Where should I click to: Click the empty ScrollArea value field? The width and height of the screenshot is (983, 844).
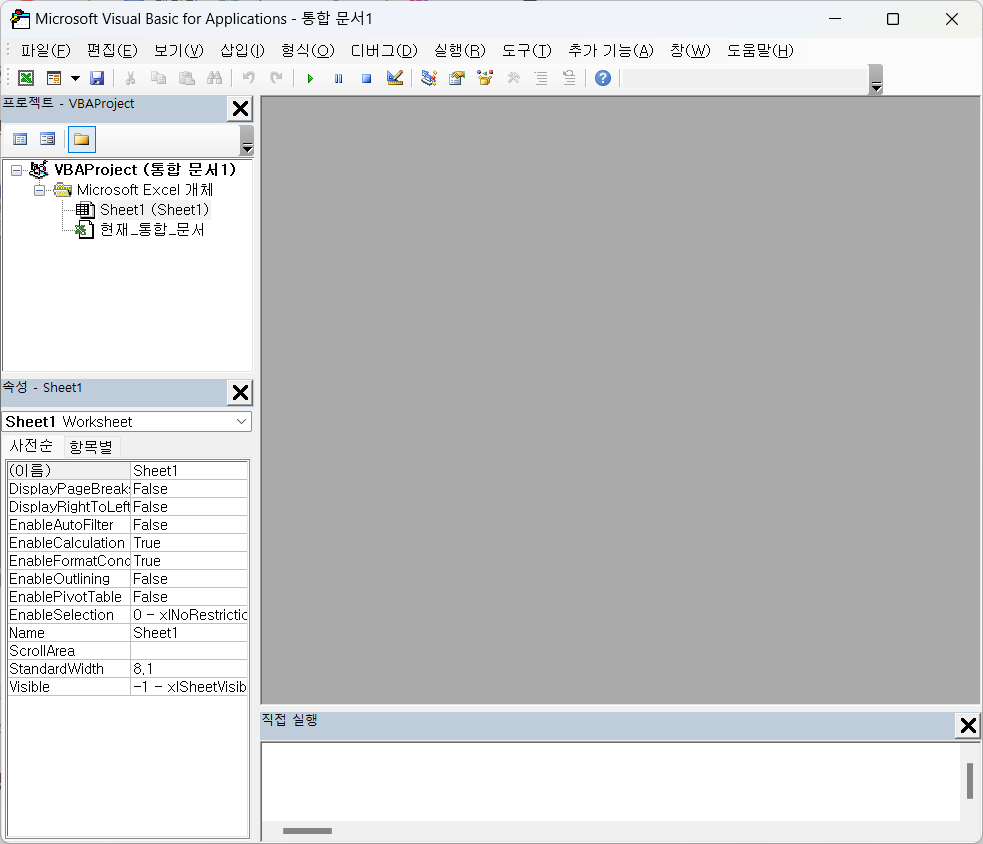[x=189, y=651]
